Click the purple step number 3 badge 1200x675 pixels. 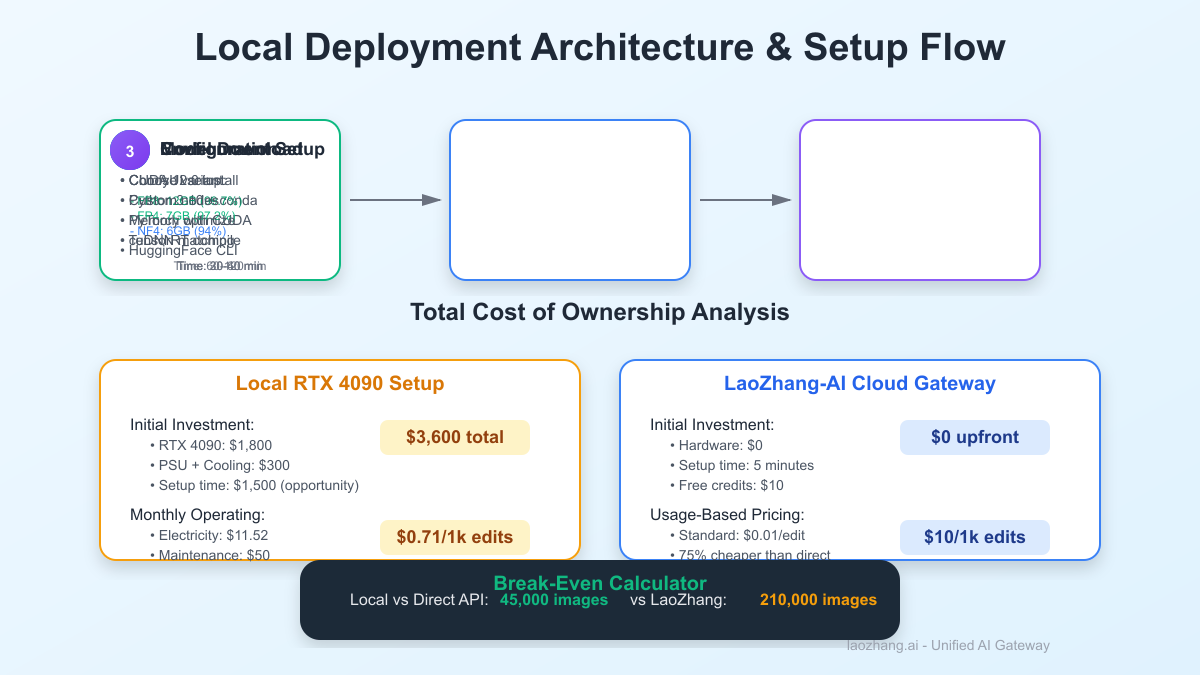click(x=129, y=150)
